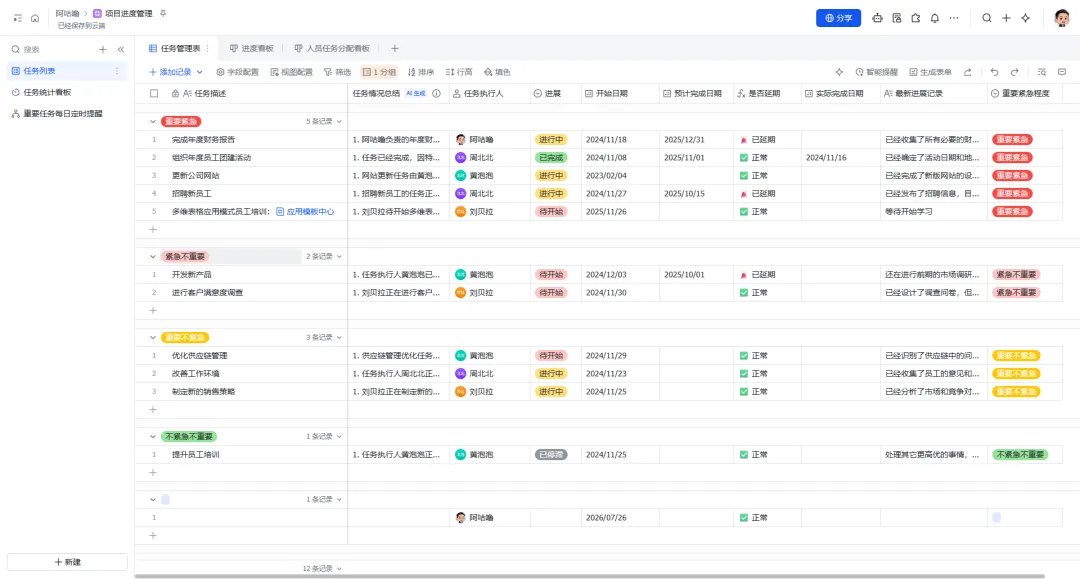Click the plus create icon at top right
This screenshot has height=580, width=1080.
[1006, 18]
